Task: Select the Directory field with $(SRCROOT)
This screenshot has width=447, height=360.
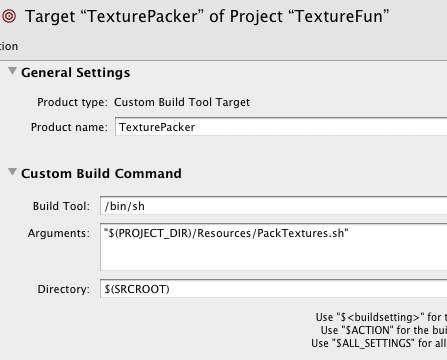Action: point(274,289)
